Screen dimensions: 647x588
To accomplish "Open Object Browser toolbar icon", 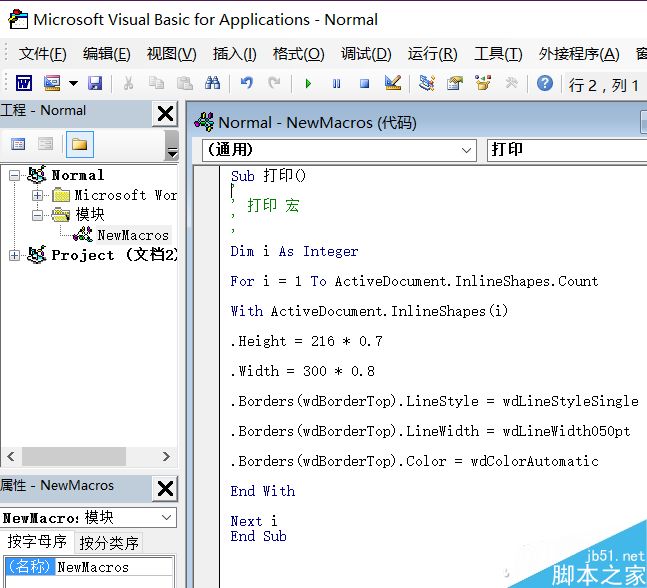I will [x=483, y=83].
